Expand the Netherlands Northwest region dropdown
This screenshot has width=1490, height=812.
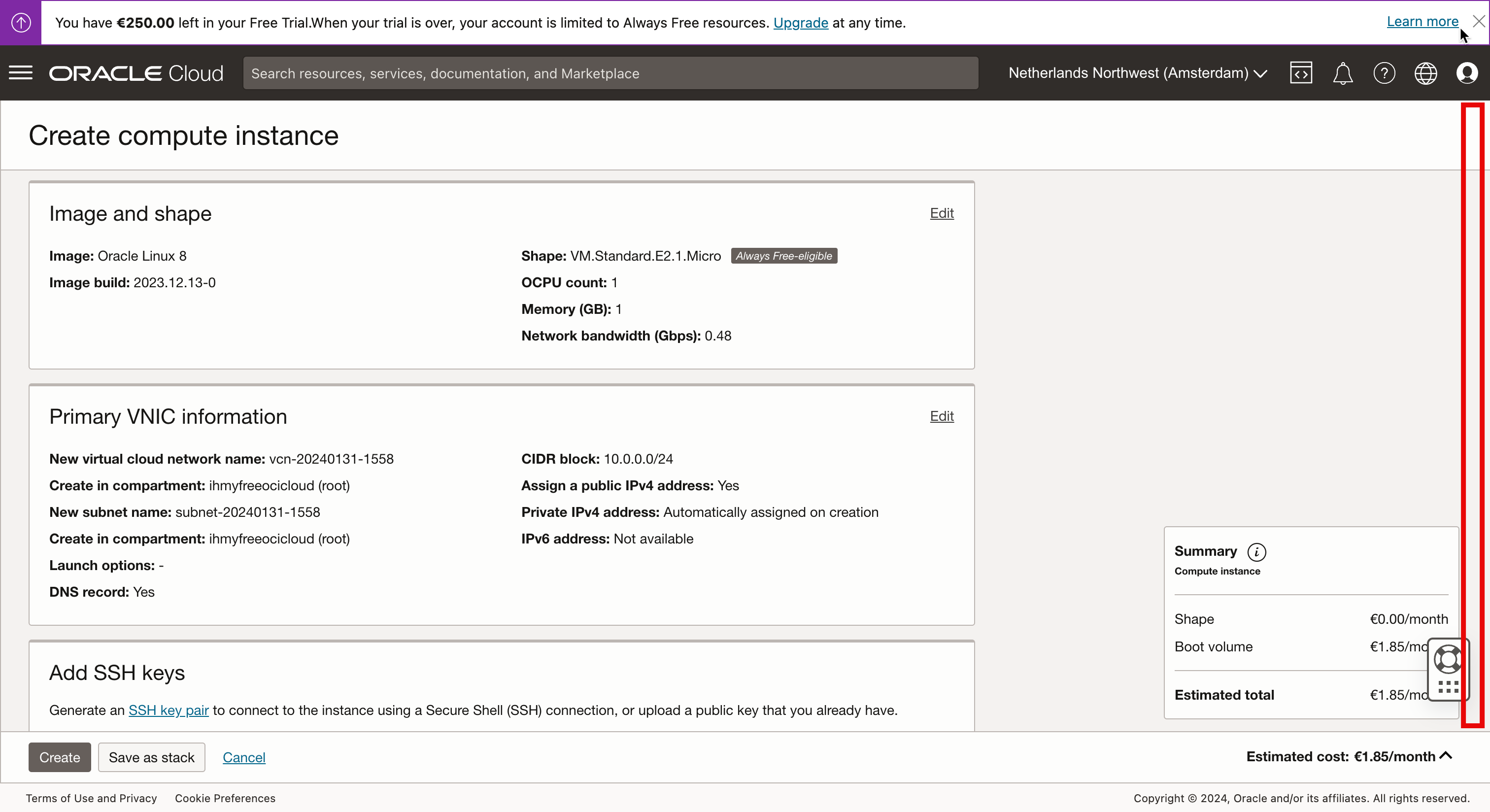1137,73
